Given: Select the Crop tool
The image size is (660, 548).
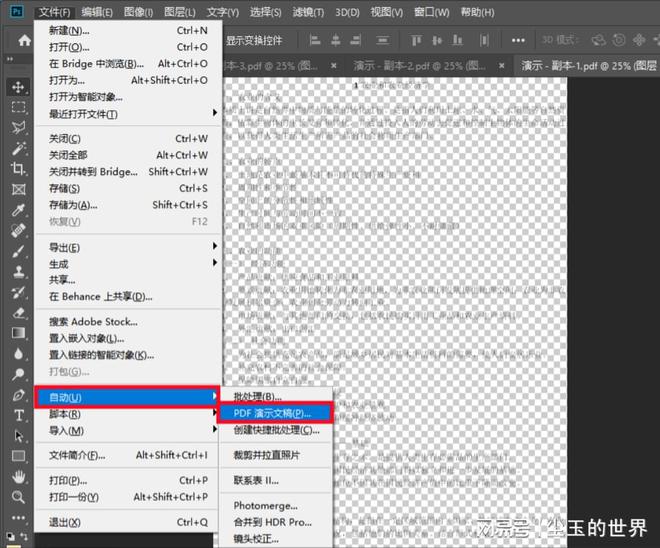Looking at the screenshot, I should pos(18,169).
